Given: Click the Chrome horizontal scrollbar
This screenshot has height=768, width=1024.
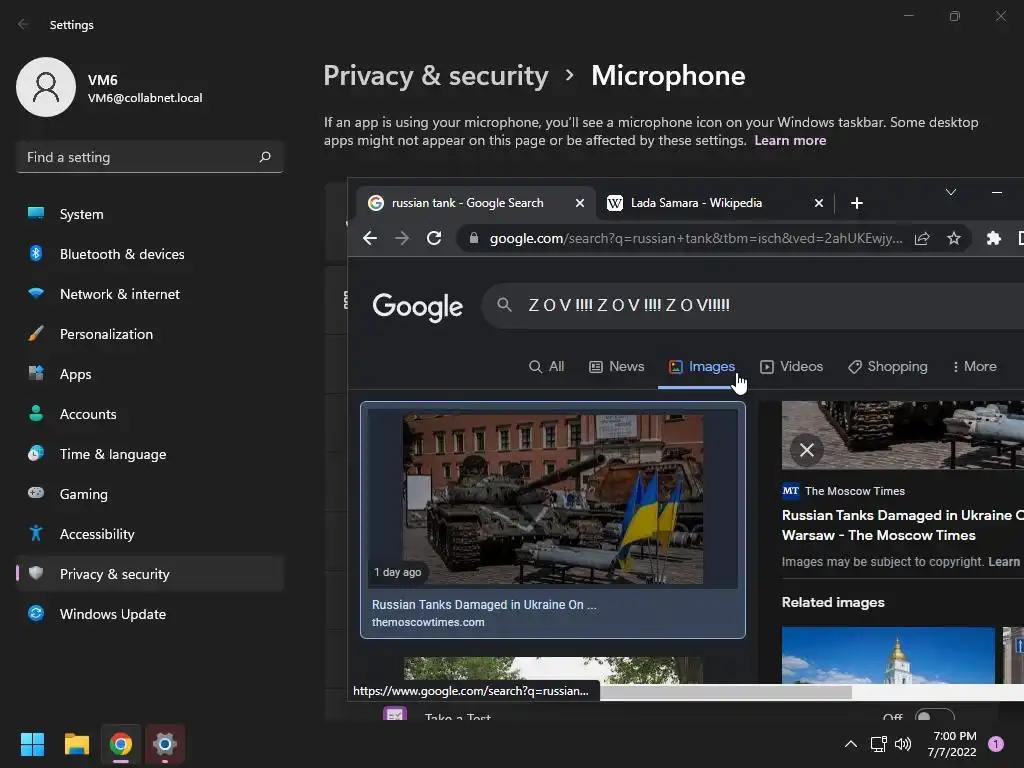Looking at the screenshot, I should coord(725,692).
